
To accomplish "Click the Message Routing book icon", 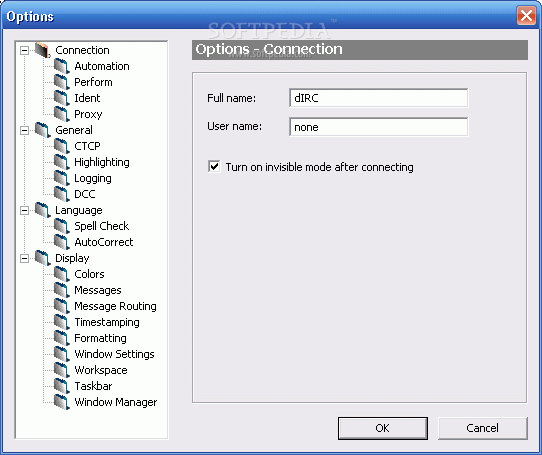I will pos(62,306).
